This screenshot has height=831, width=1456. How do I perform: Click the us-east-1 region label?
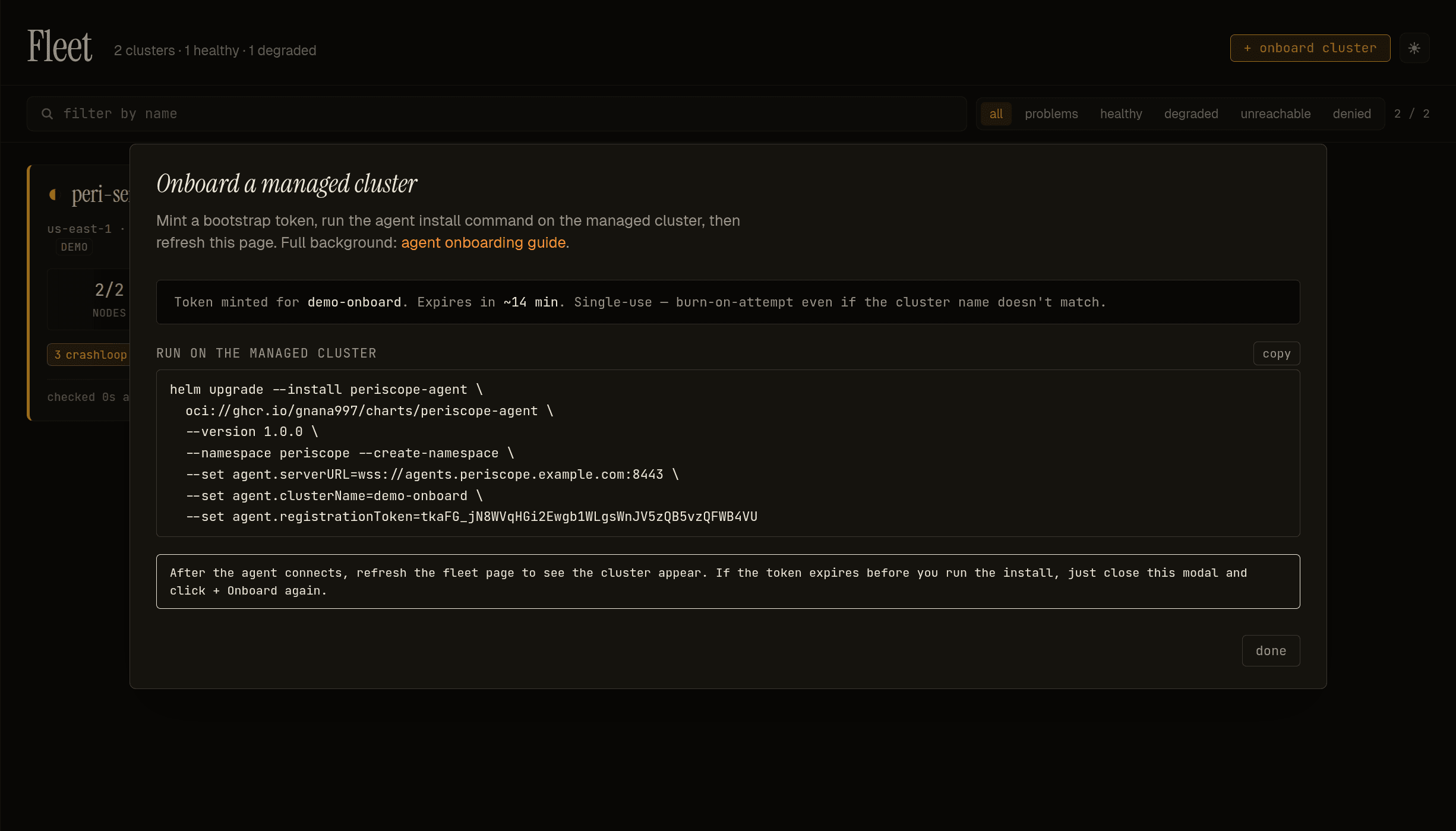(x=80, y=229)
